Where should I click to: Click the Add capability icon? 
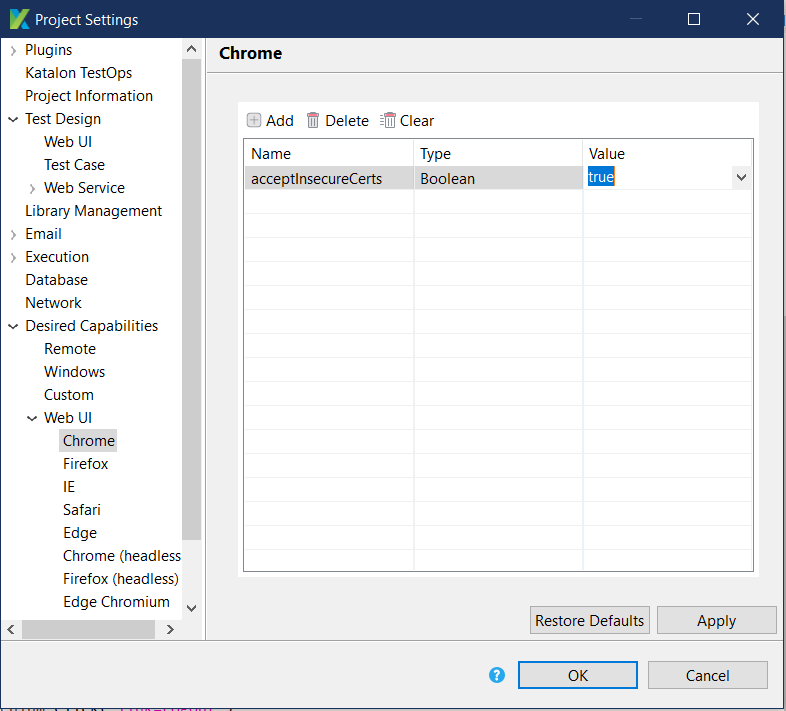(254, 120)
